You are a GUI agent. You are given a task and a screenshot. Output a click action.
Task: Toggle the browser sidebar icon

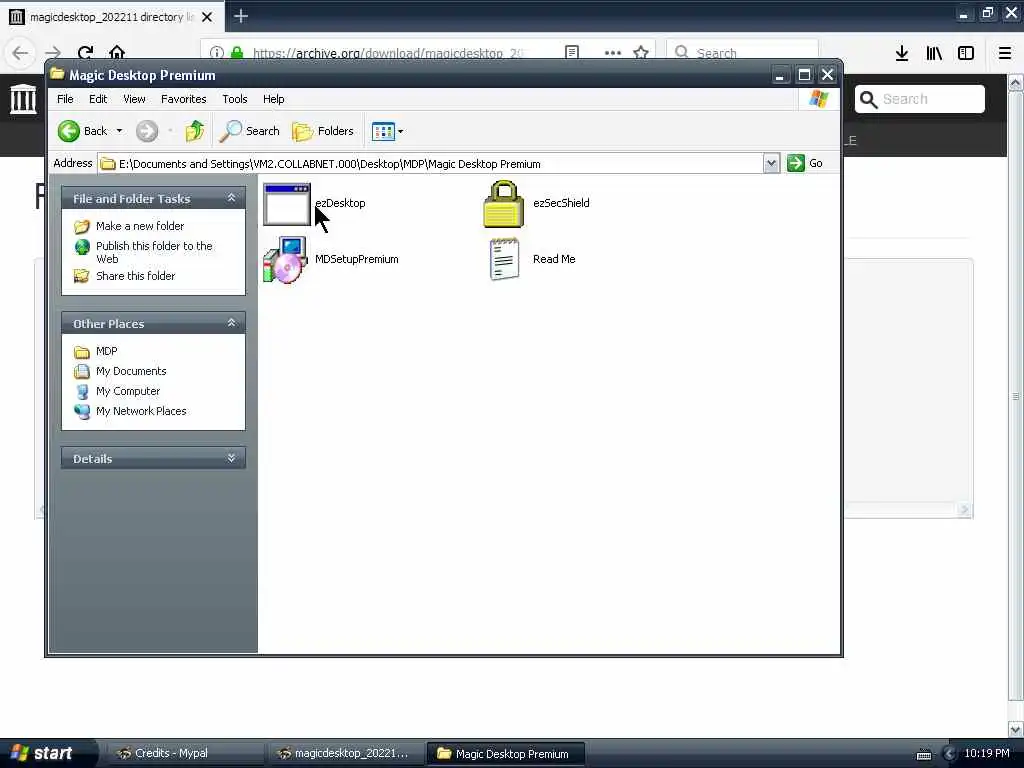966,54
